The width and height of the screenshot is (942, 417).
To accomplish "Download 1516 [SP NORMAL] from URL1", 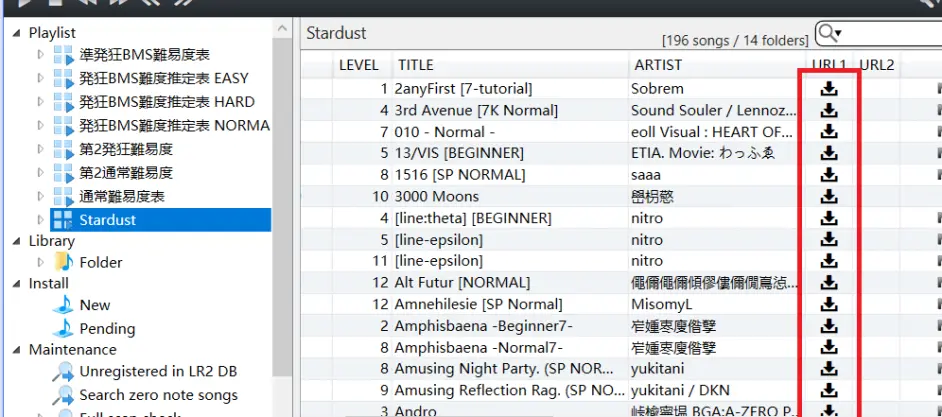I will [829, 175].
